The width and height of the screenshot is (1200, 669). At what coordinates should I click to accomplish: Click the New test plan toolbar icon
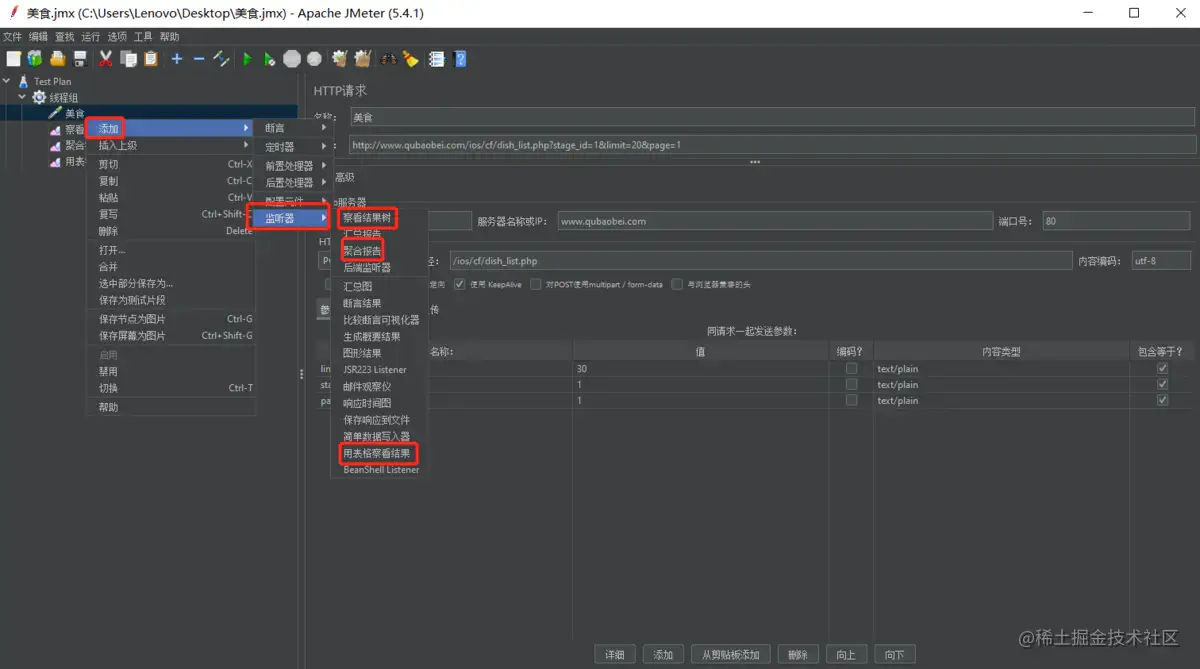13,59
